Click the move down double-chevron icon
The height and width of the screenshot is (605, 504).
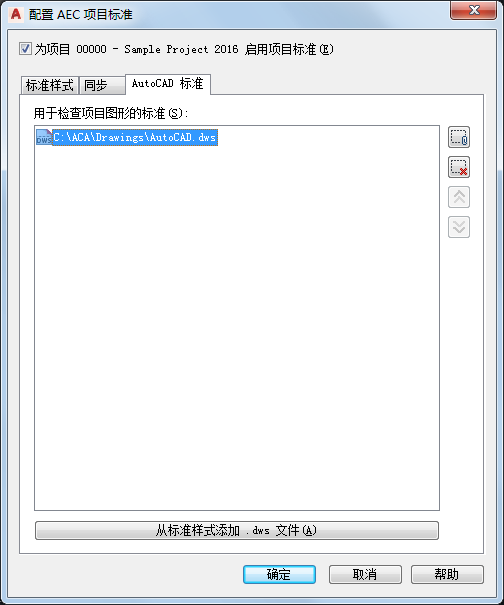[x=458, y=227]
